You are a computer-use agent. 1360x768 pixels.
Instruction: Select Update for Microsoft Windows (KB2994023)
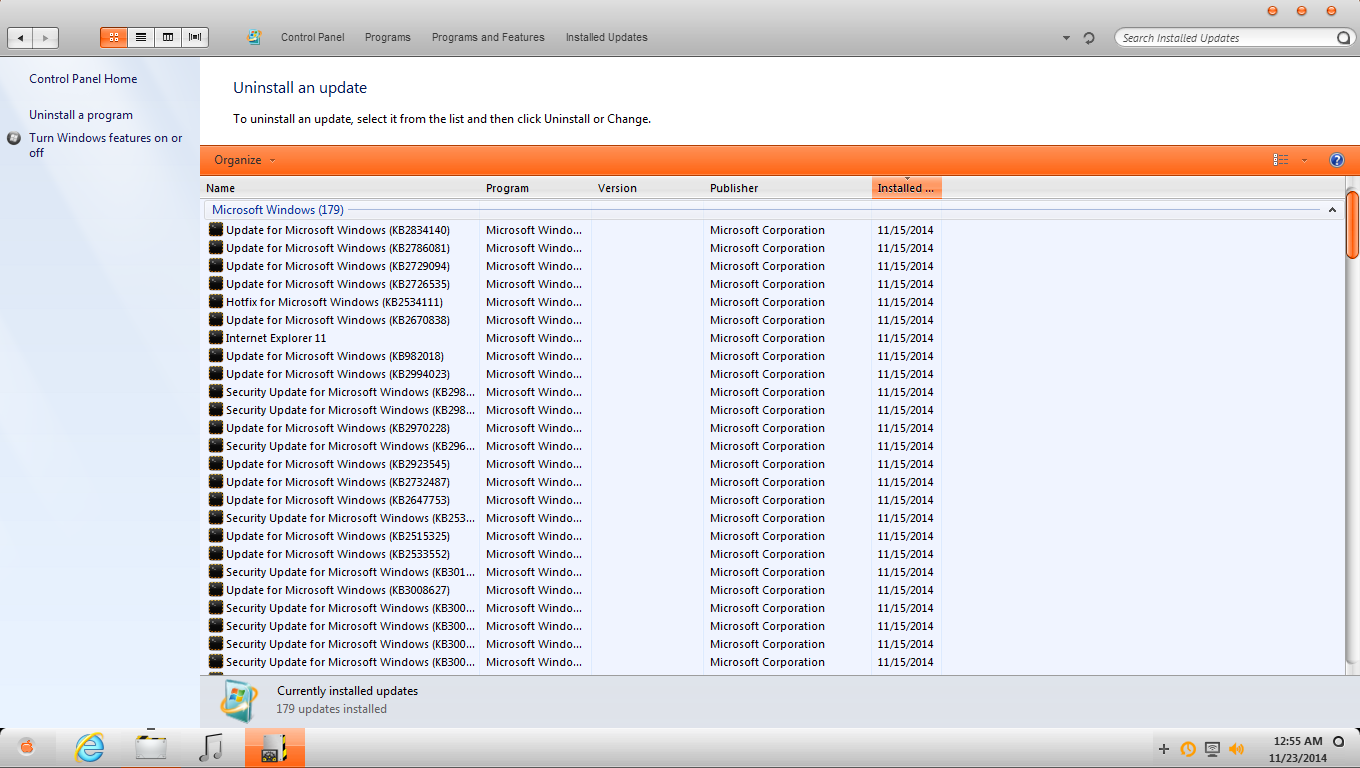[x=337, y=374]
